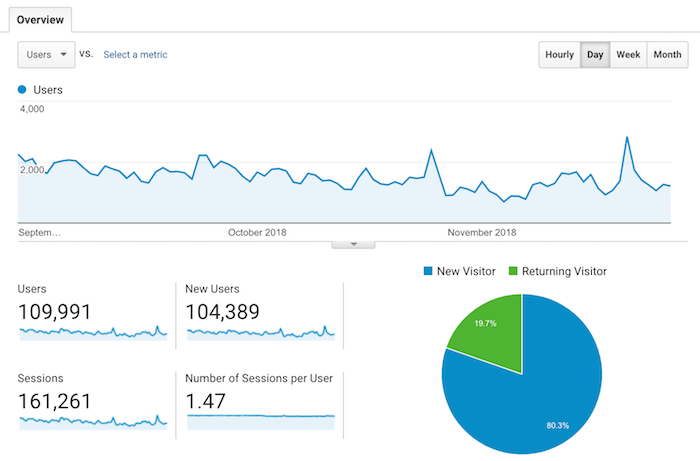The height and width of the screenshot is (461, 700).
Task: Click the New Users sparkline chart
Action: pos(261,333)
